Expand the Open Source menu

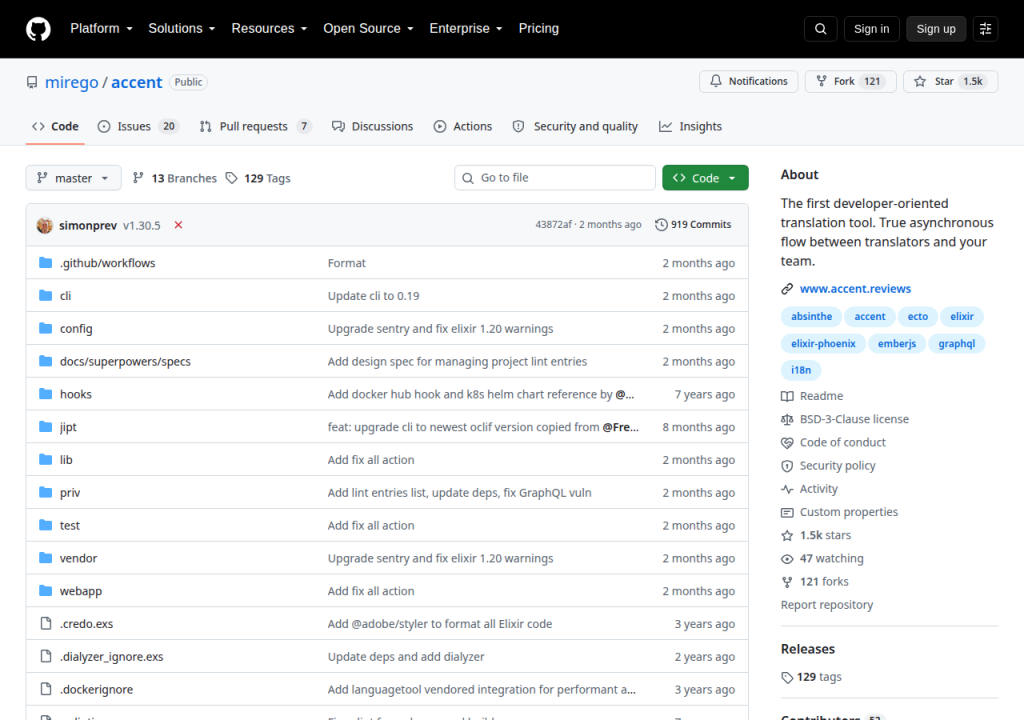[368, 29]
